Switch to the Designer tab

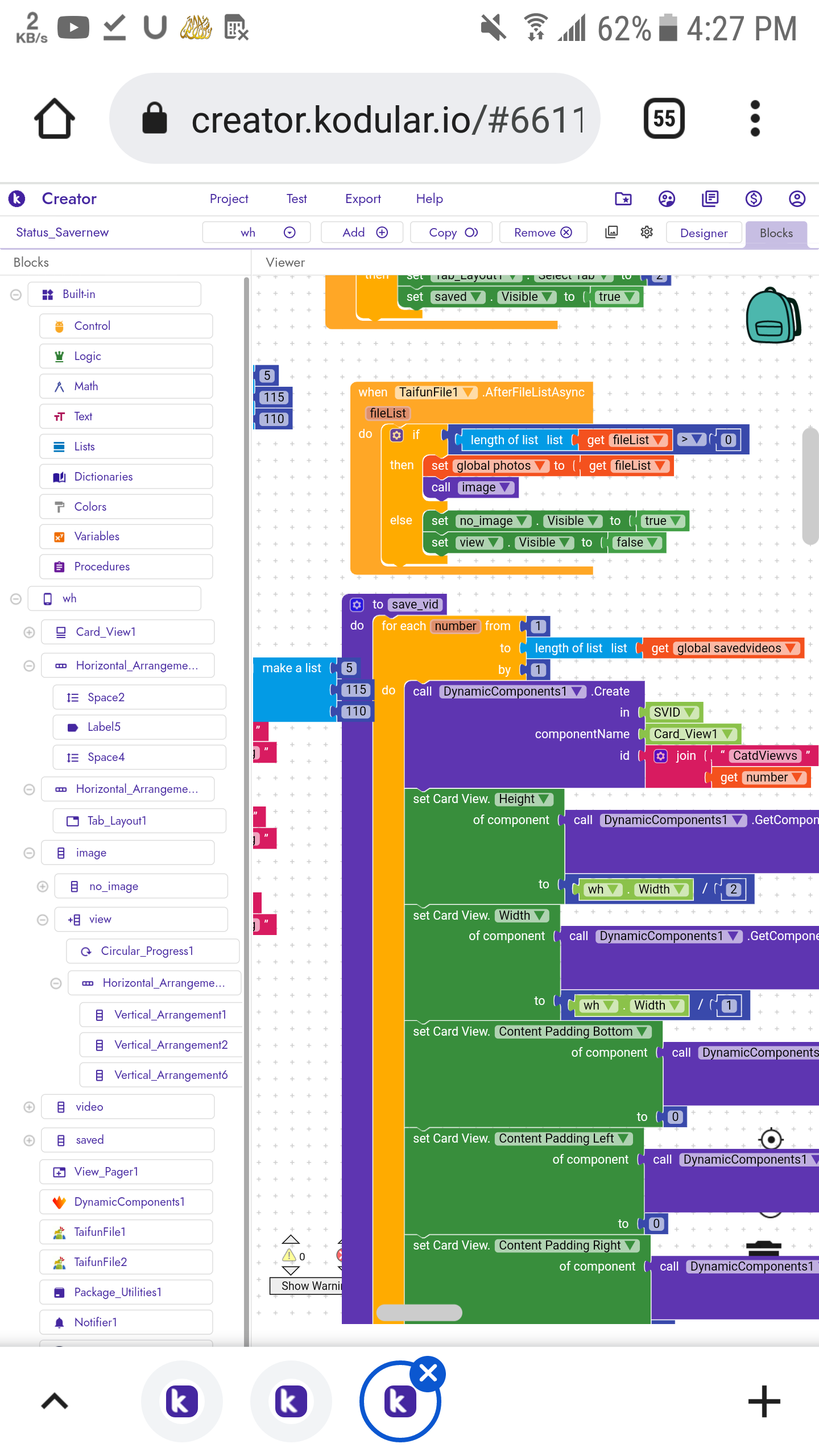point(704,233)
